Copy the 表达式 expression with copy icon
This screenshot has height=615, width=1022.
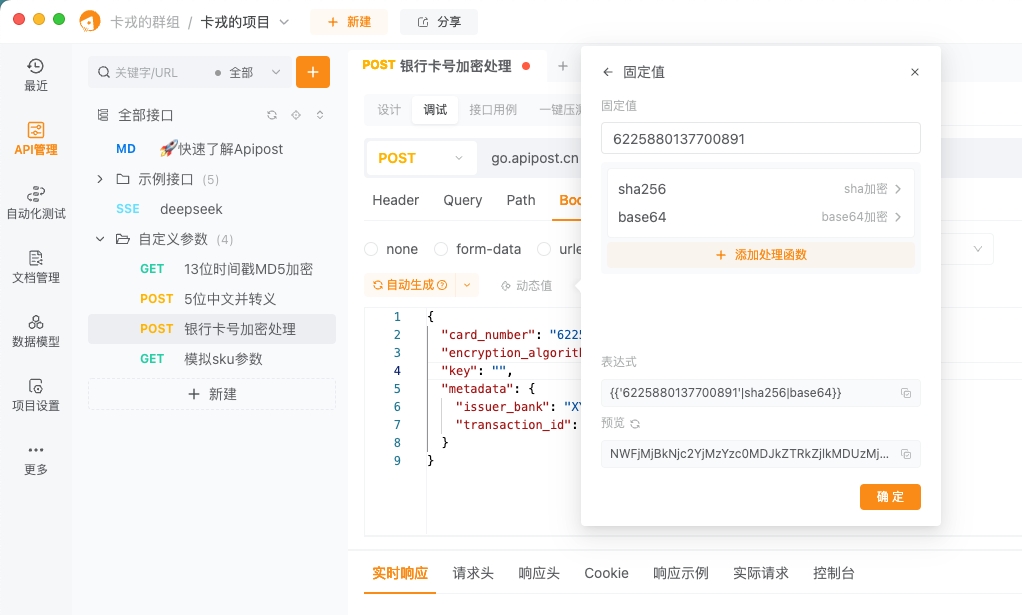point(906,393)
